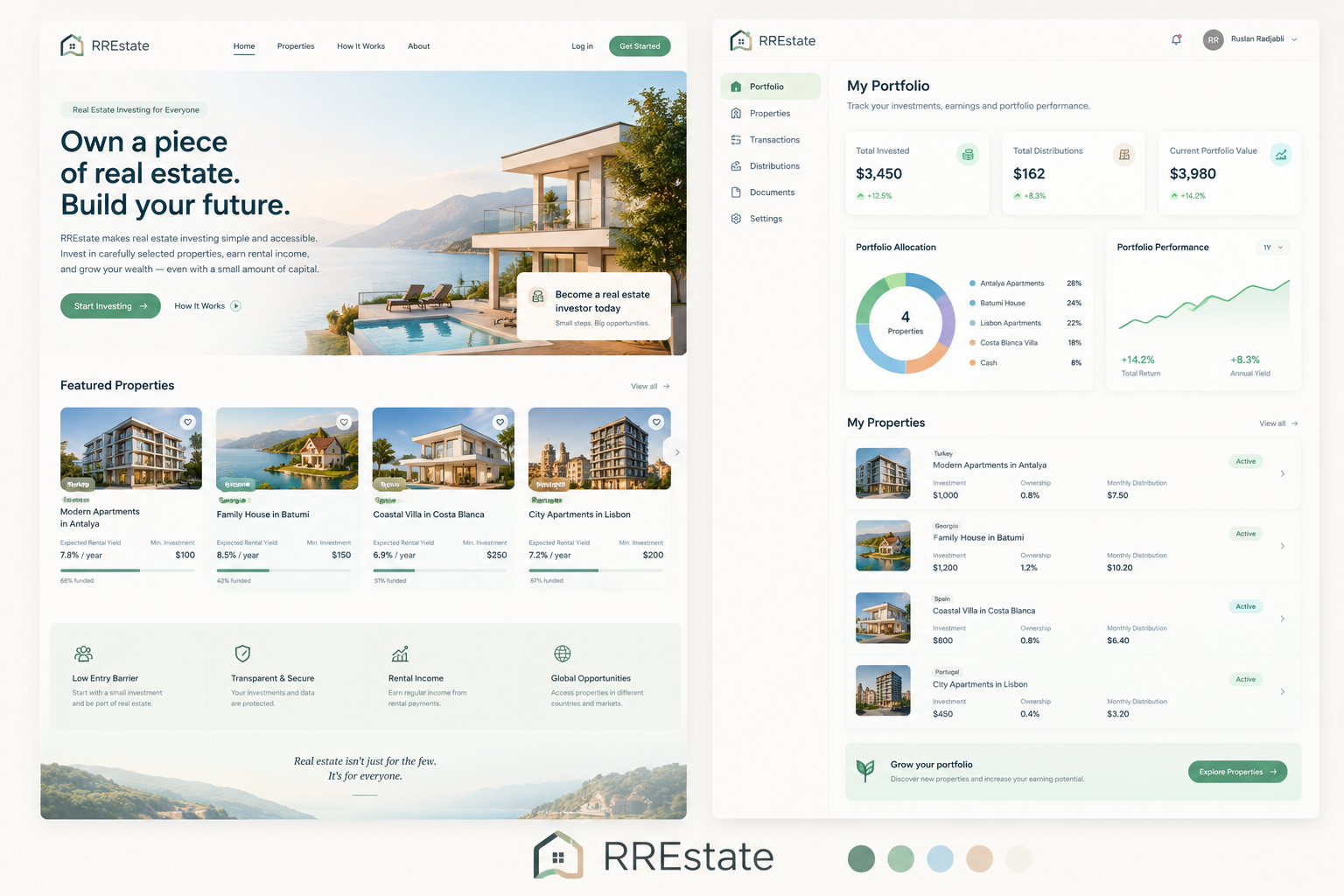
Task: Click the Documents file icon in sidebar
Action: click(x=736, y=192)
